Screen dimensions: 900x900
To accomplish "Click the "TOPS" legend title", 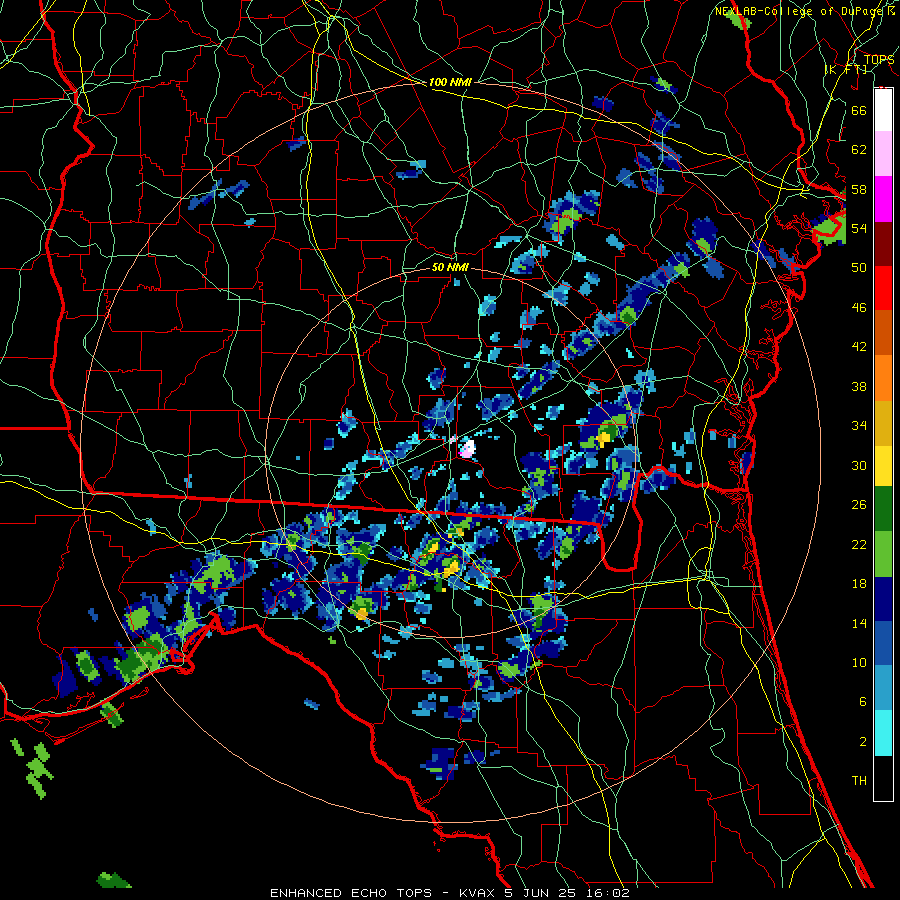I will 879,59.
